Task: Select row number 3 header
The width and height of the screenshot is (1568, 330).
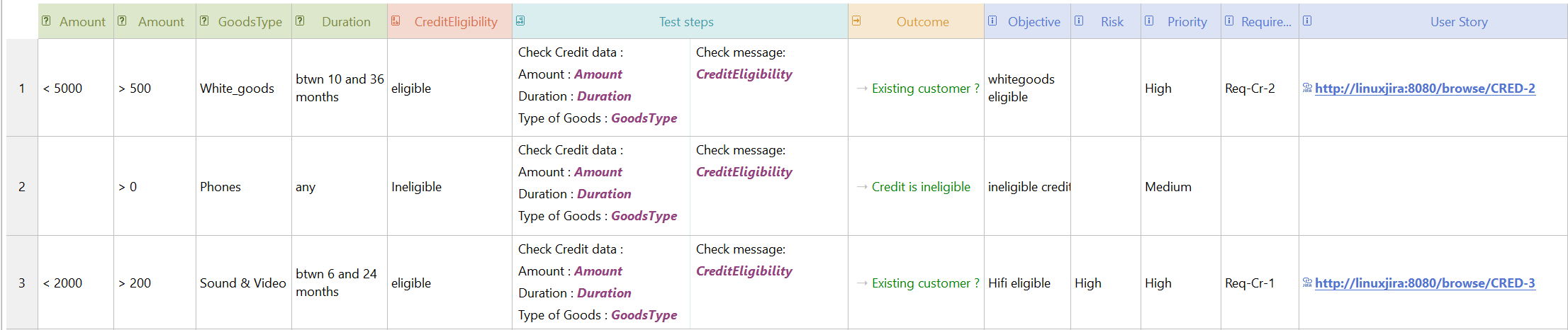Action: (x=22, y=283)
